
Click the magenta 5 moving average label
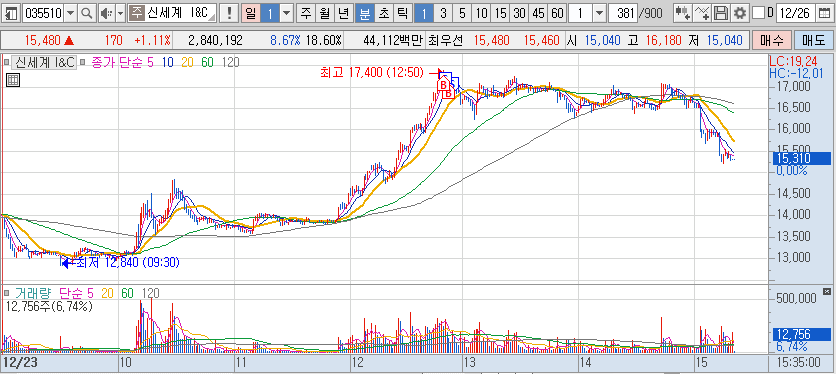click(150, 62)
